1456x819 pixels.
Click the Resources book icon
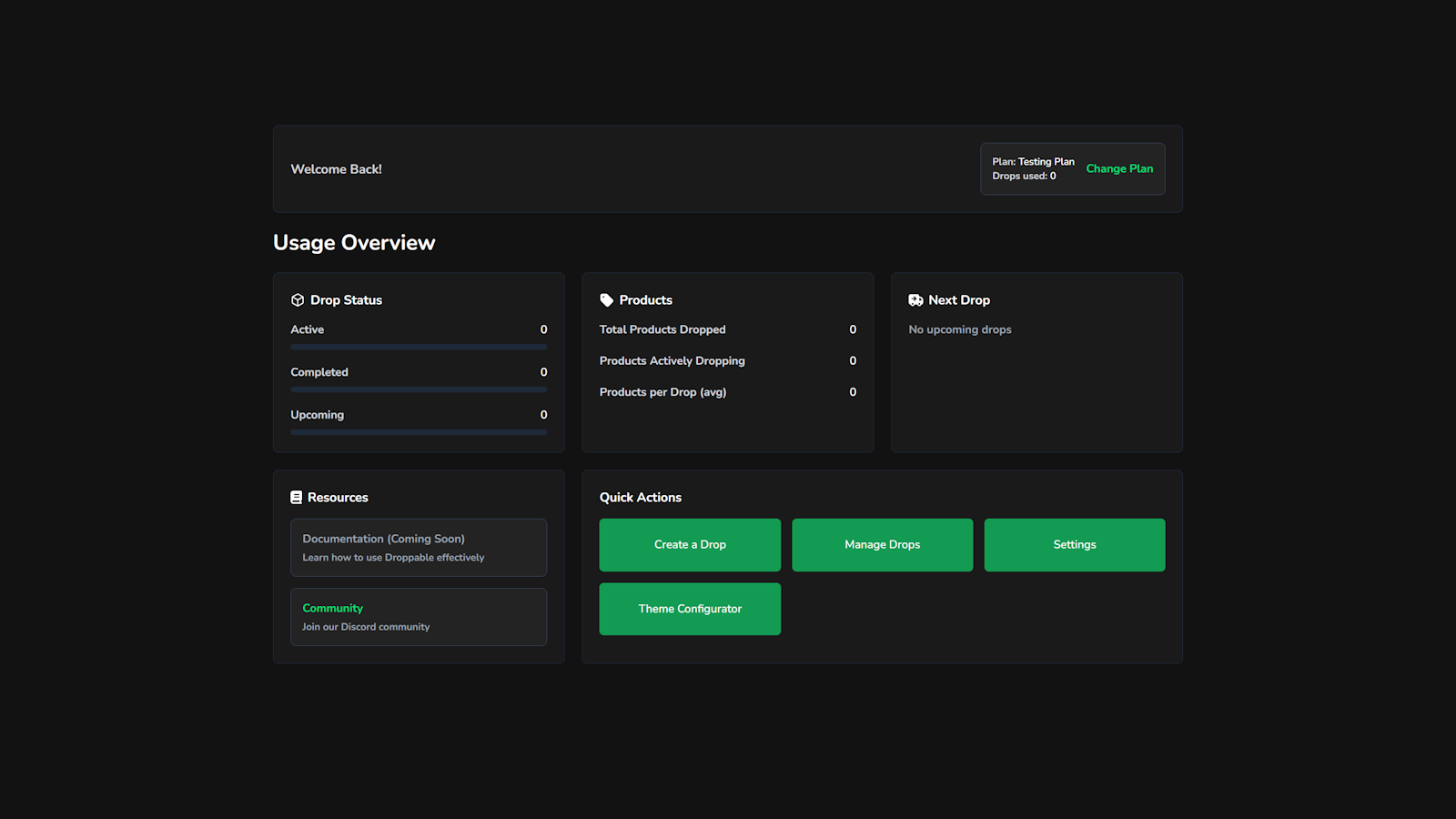[x=296, y=496]
